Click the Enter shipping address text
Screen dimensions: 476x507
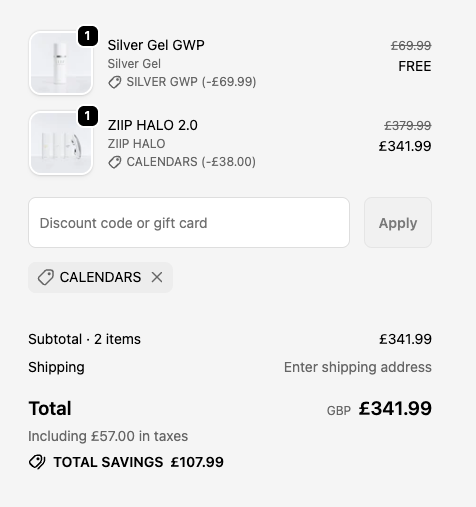[x=358, y=367]
